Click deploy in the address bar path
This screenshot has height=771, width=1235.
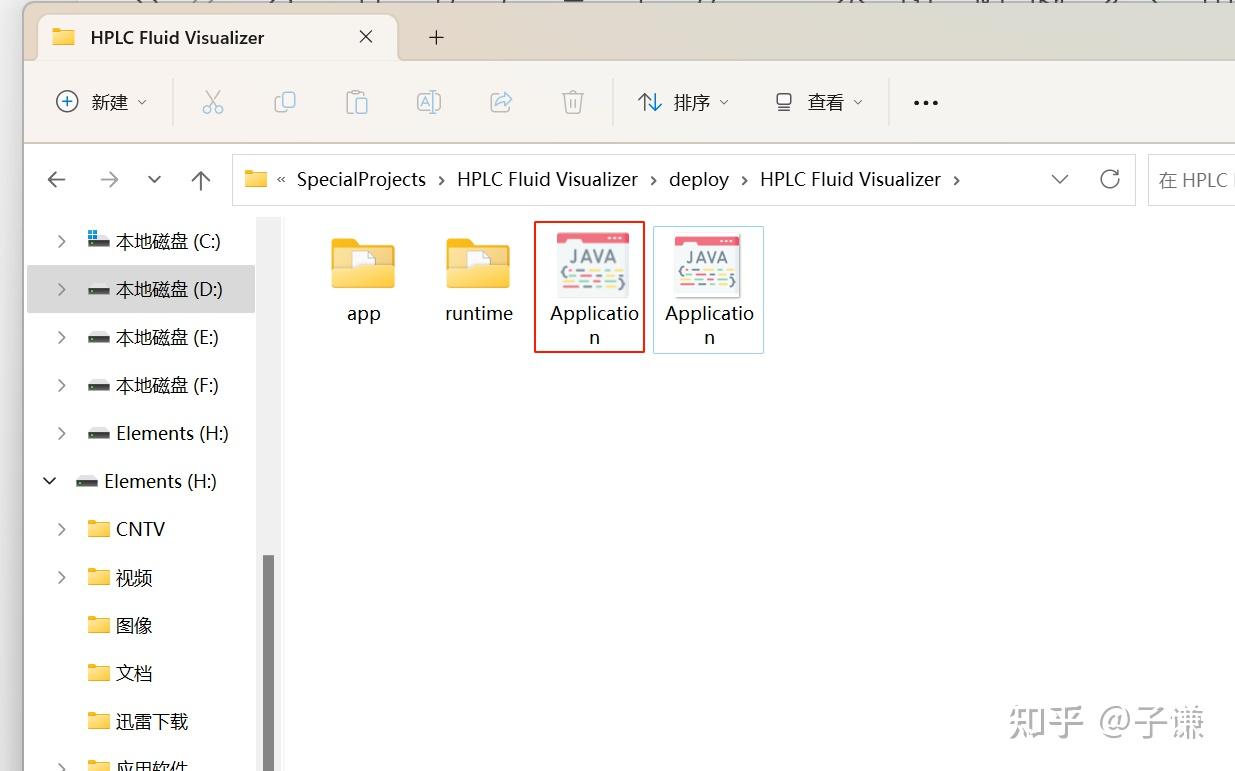tap(699, 179)
